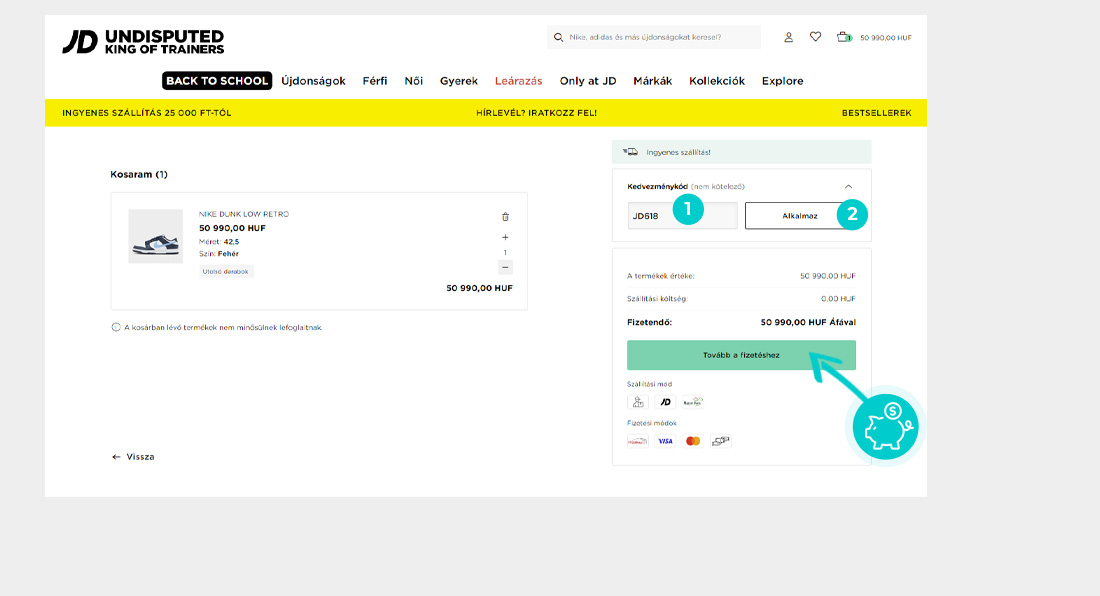Image resolution: width=1100 pixels, height=596 pixels.
Task: Open the Férfi menu
Action: tap(375, 81)
